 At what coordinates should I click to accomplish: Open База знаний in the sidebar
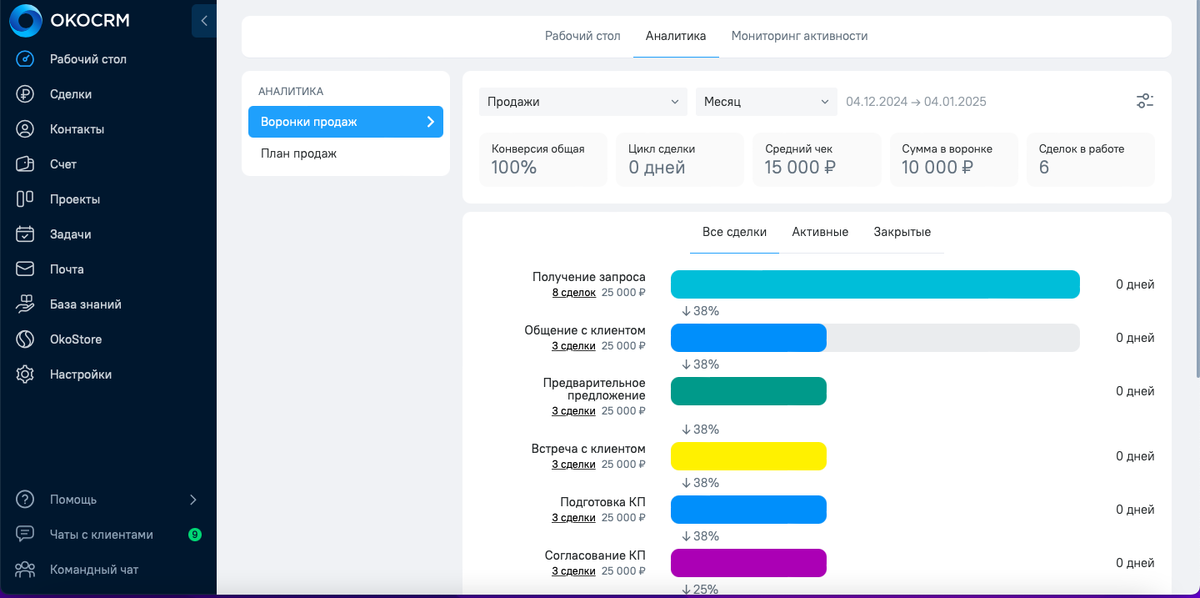pos(86,304)
